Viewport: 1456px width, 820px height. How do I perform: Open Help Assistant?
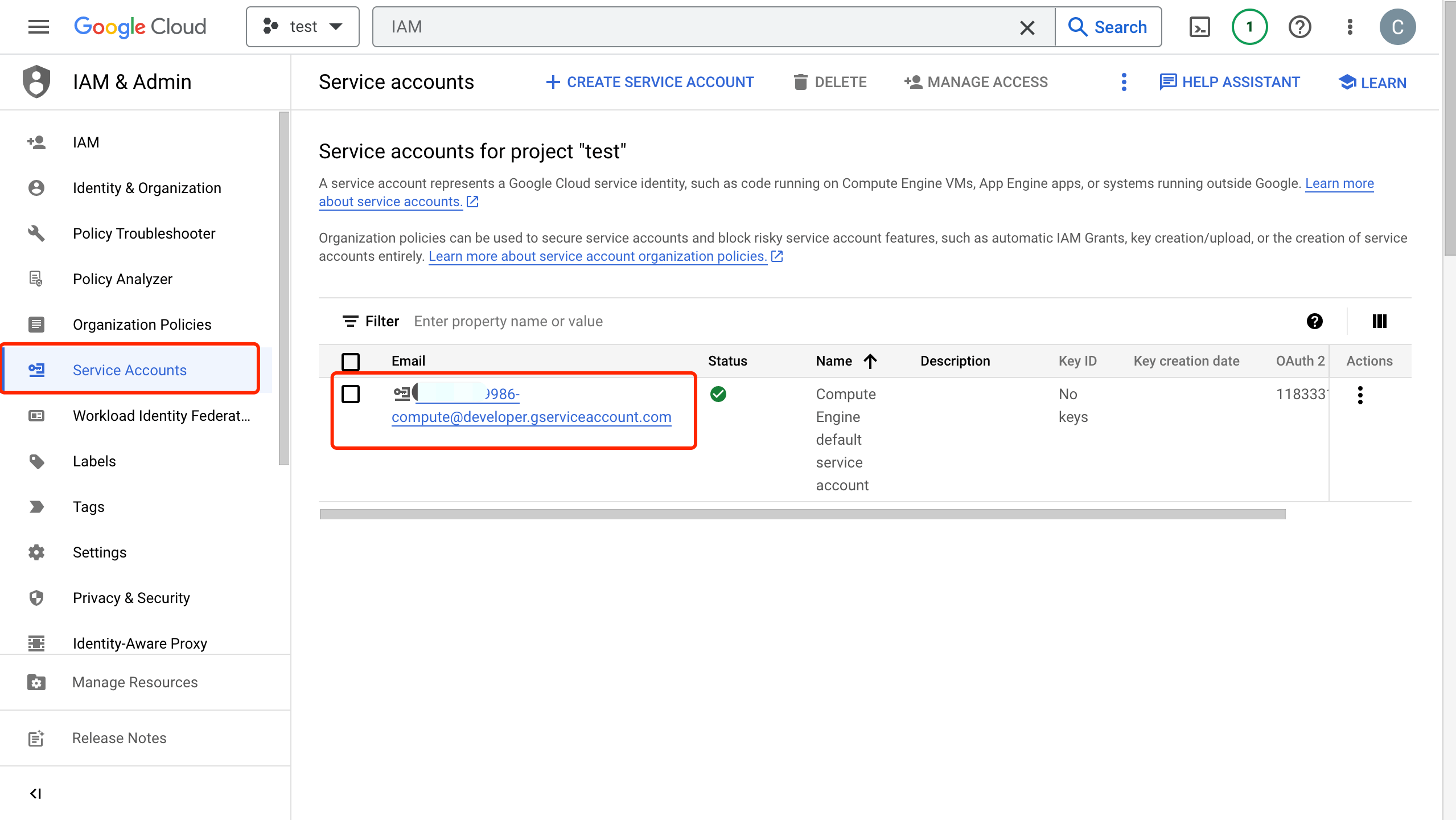coord(1229,82)
